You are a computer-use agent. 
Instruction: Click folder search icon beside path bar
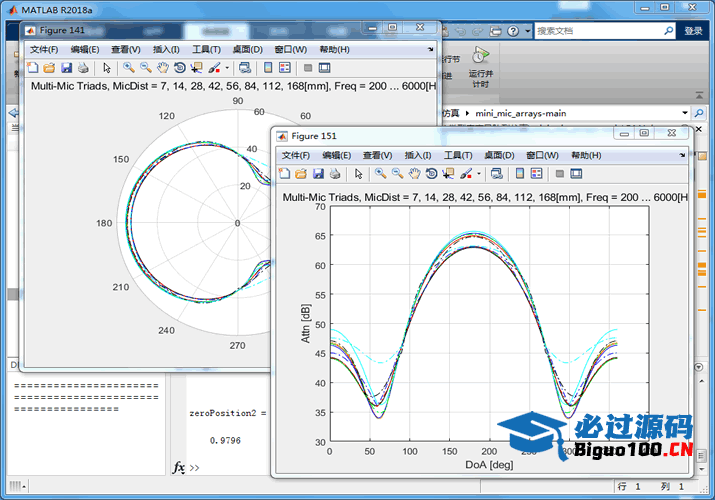point(699,113)
